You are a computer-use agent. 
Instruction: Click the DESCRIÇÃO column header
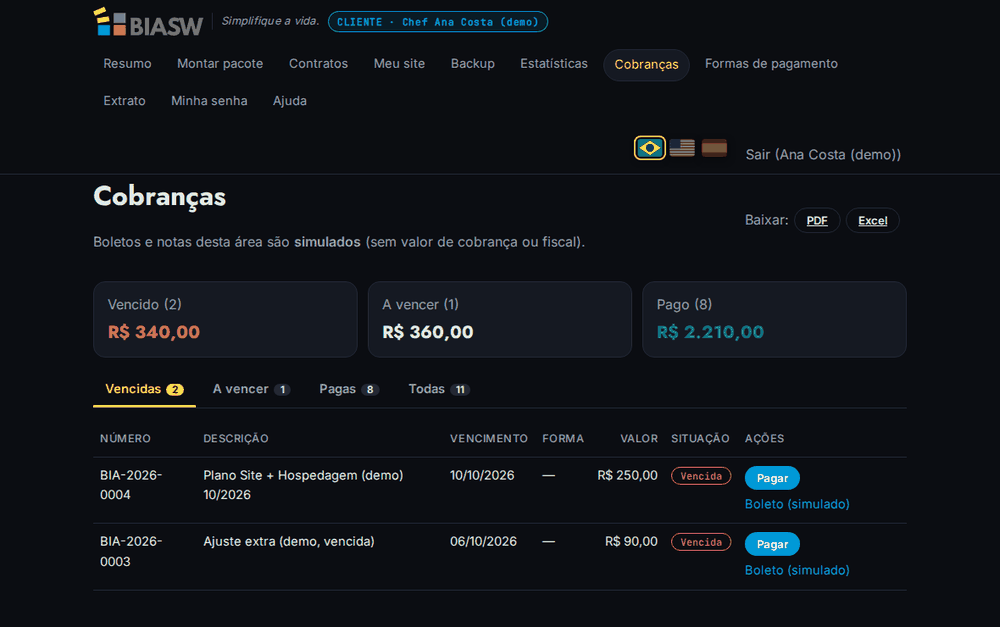point(236,438)
